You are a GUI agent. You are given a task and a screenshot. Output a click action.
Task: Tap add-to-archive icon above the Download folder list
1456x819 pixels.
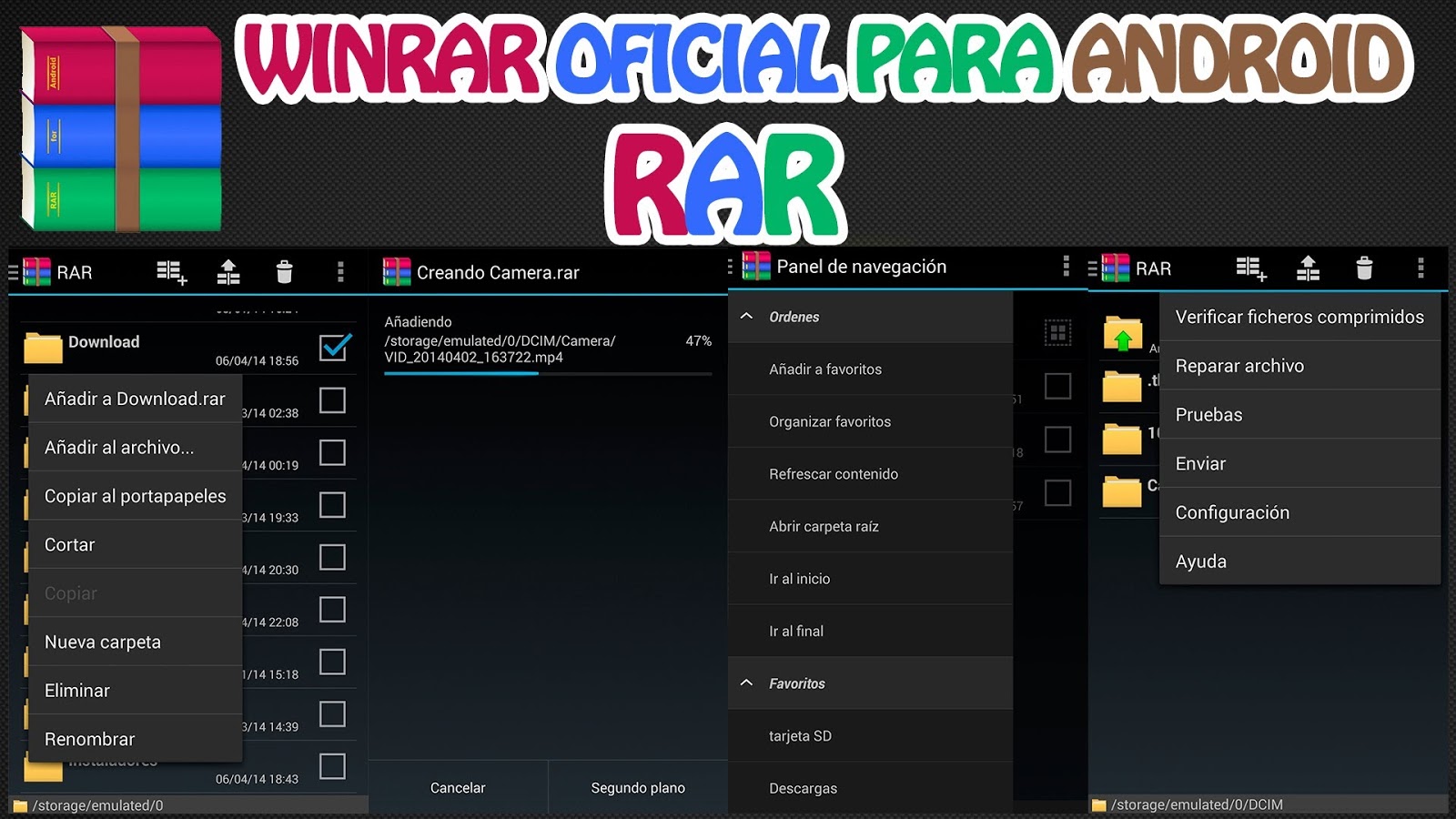tap(171, 272)
